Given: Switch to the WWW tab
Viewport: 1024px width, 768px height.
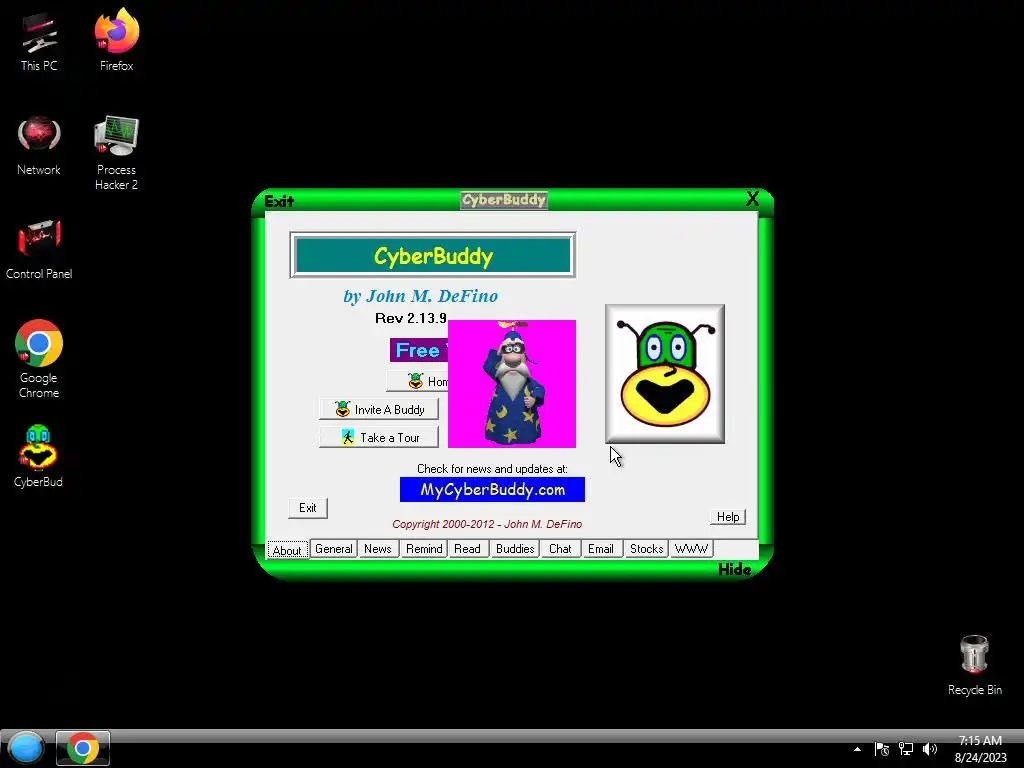Looking at the screenshot, I should click(x=691, y=549).
